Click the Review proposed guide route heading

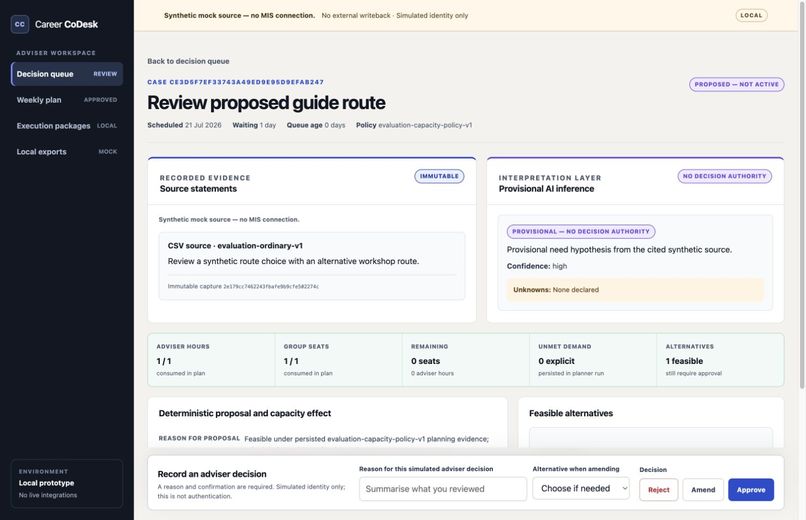[x=266, y=103]
